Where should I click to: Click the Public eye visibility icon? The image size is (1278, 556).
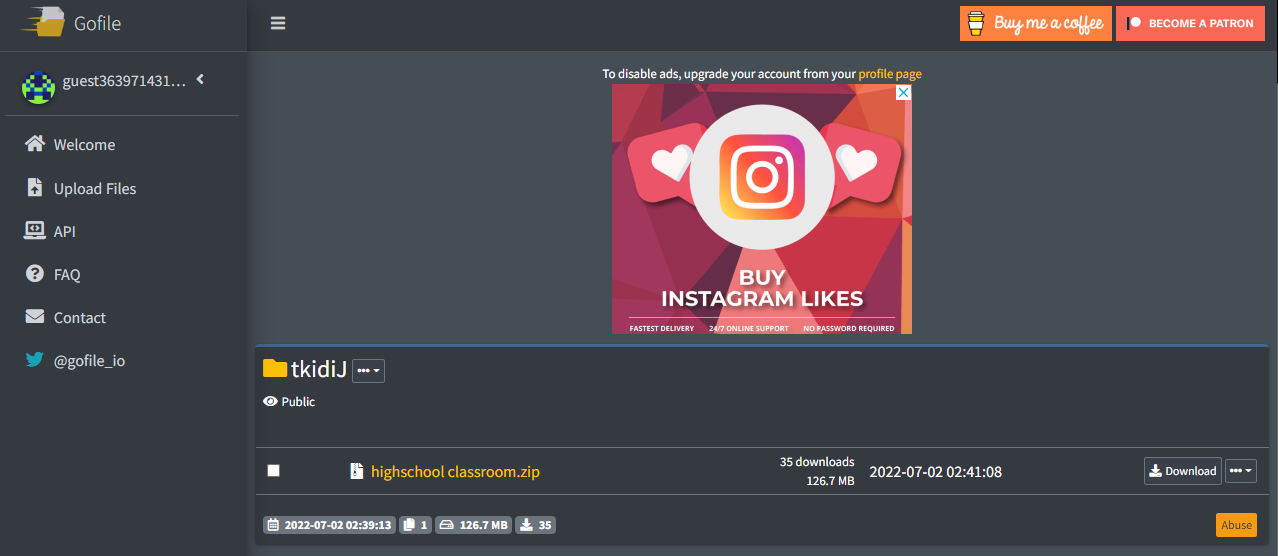coord(270,401)
